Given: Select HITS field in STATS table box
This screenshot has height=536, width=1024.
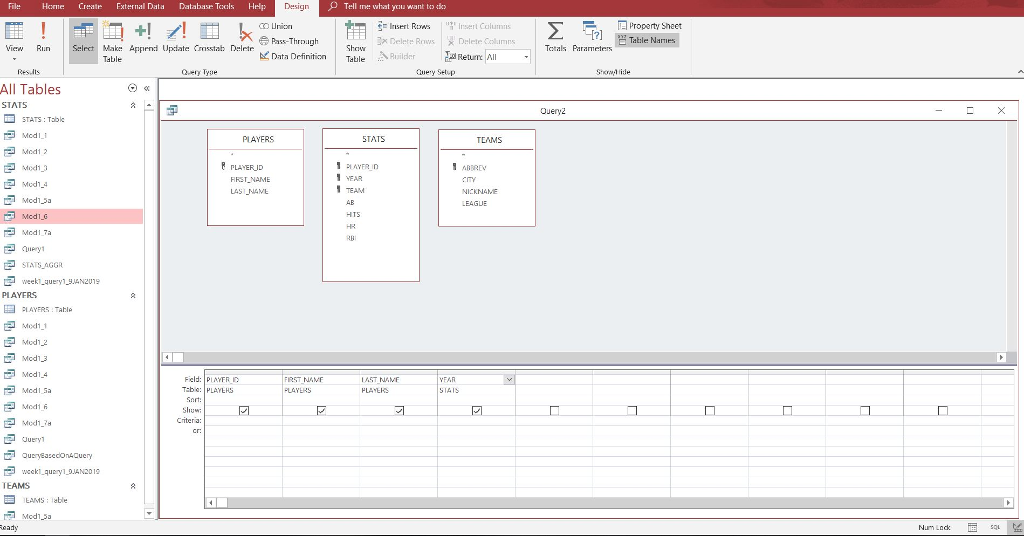Looking at the screenshot, I should point(353,214).
